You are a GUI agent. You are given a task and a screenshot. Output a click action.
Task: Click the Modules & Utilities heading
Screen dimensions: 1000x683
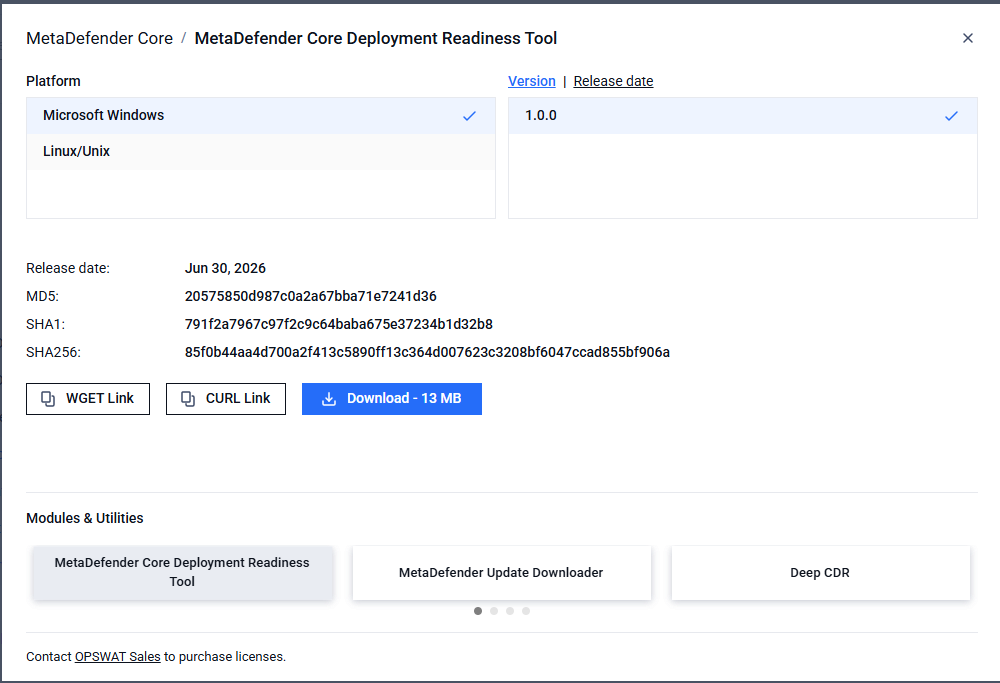tap(85, 518)
